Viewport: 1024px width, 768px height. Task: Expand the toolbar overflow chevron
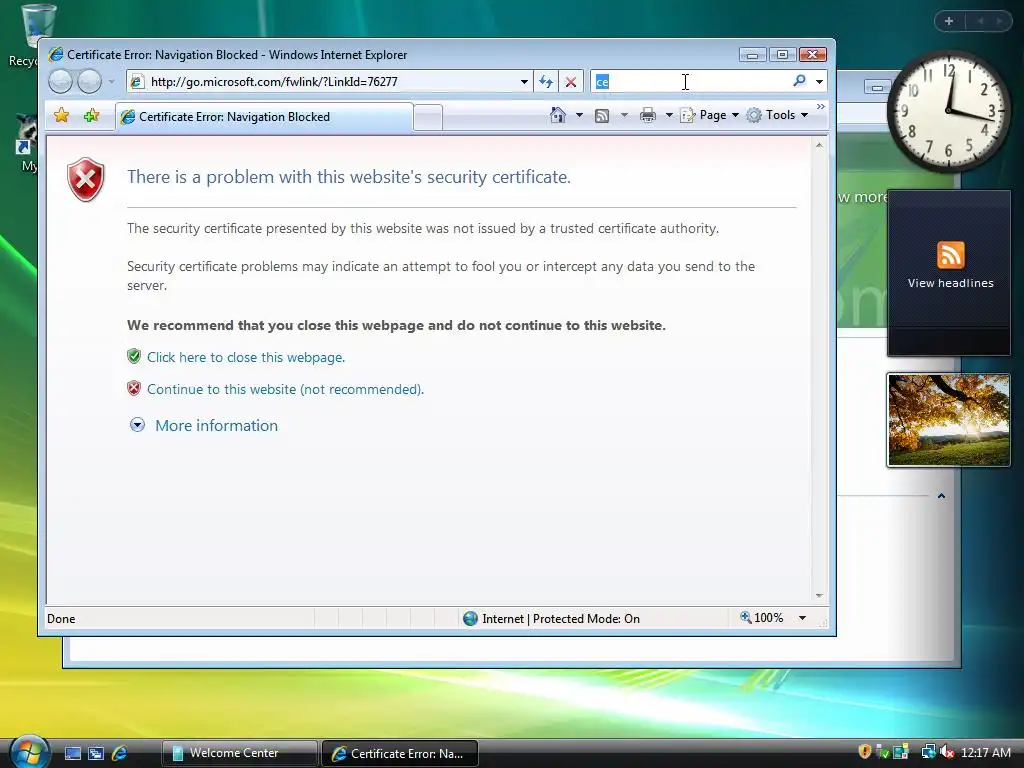(x=821, y=106)
